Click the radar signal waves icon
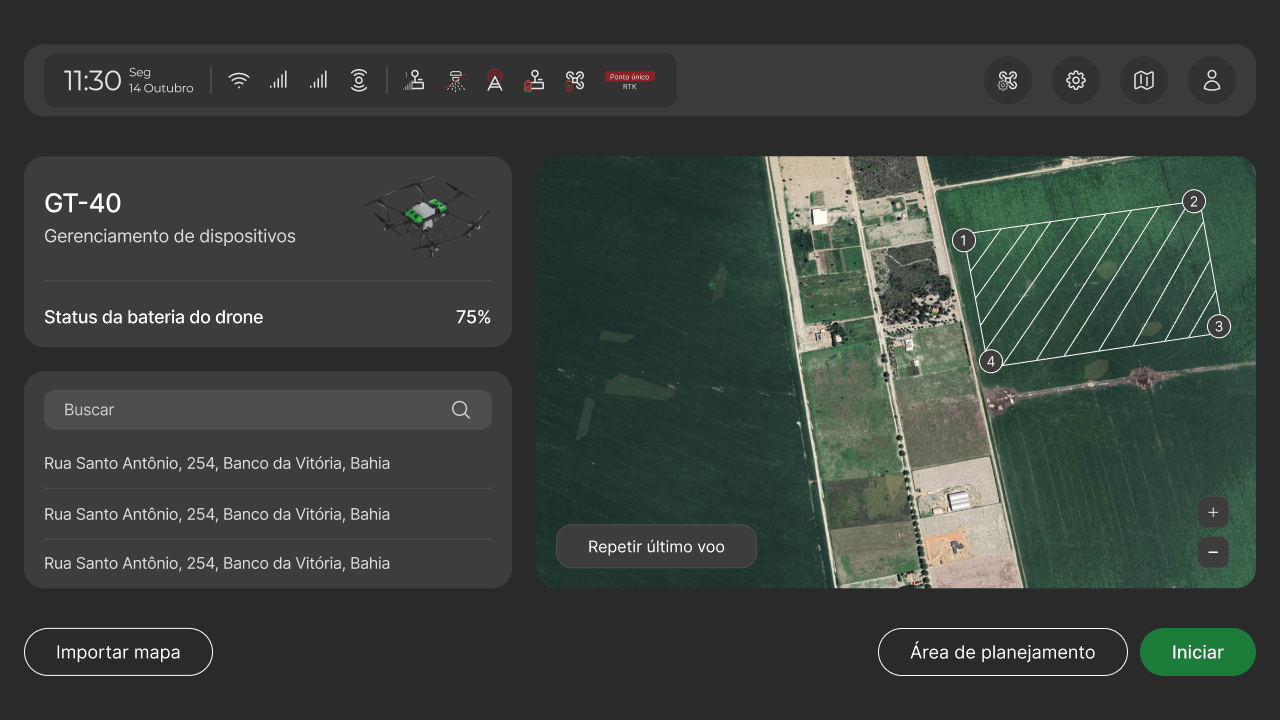The height and width of the screenshot is (720, 1280). point(359,80)
